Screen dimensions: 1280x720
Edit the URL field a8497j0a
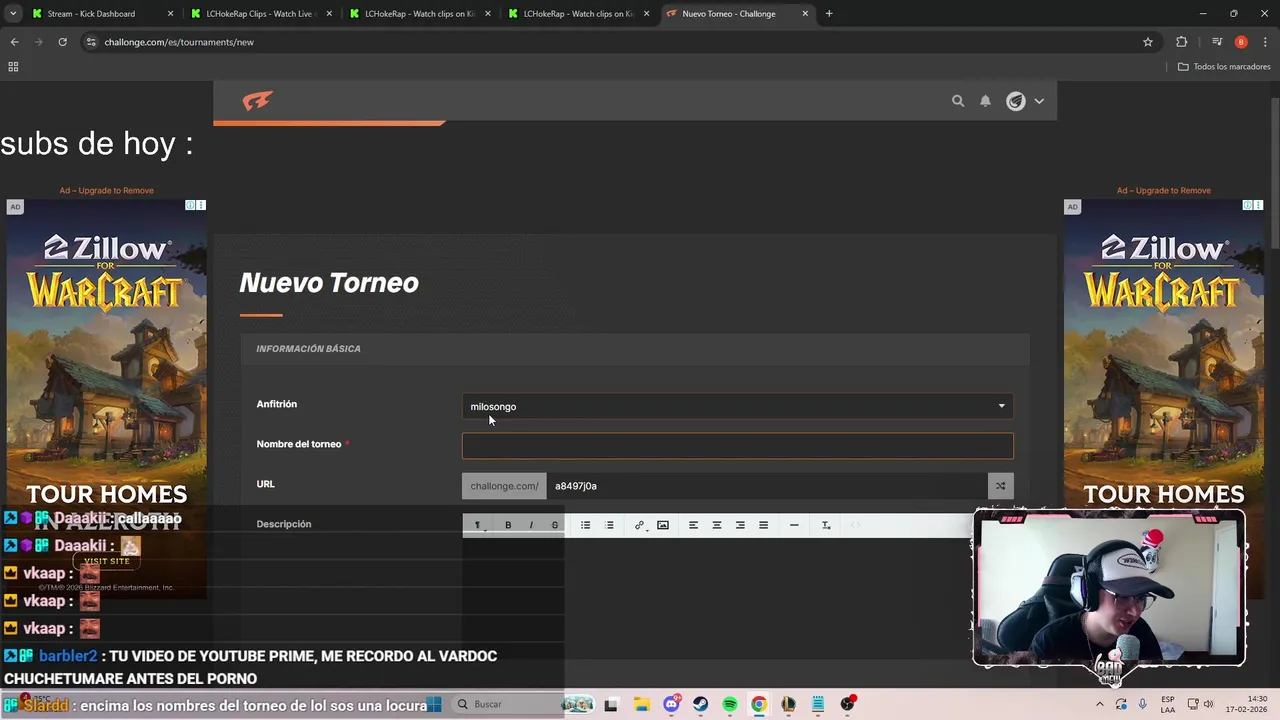[x=766, y=486]
